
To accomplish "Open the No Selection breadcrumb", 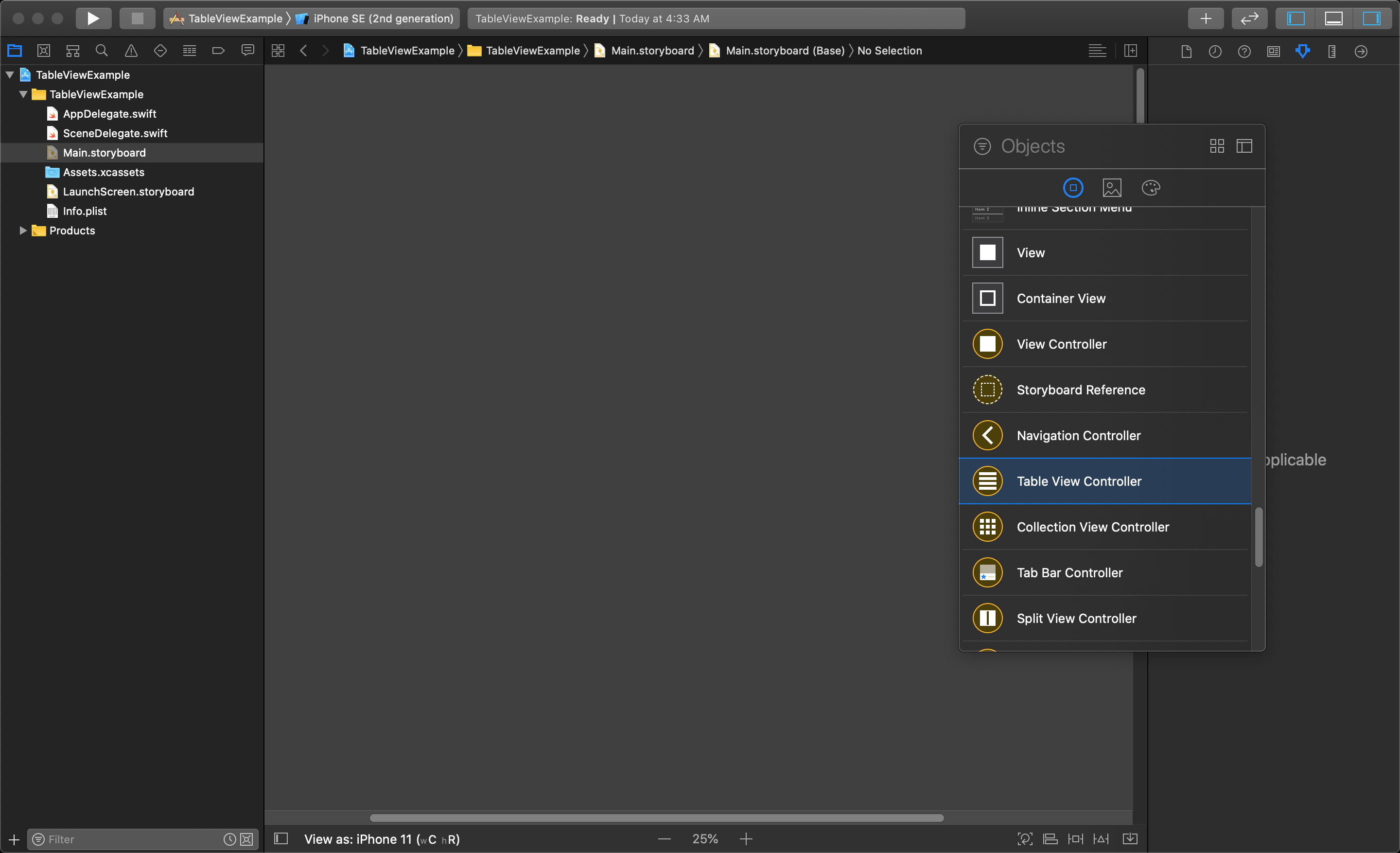I will [x=890, y=51].
